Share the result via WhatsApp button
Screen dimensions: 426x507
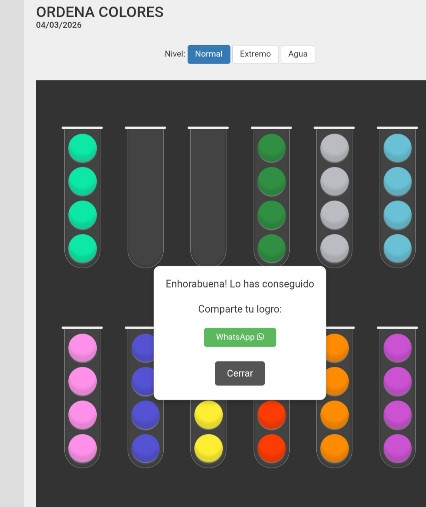tap(240, 337)
